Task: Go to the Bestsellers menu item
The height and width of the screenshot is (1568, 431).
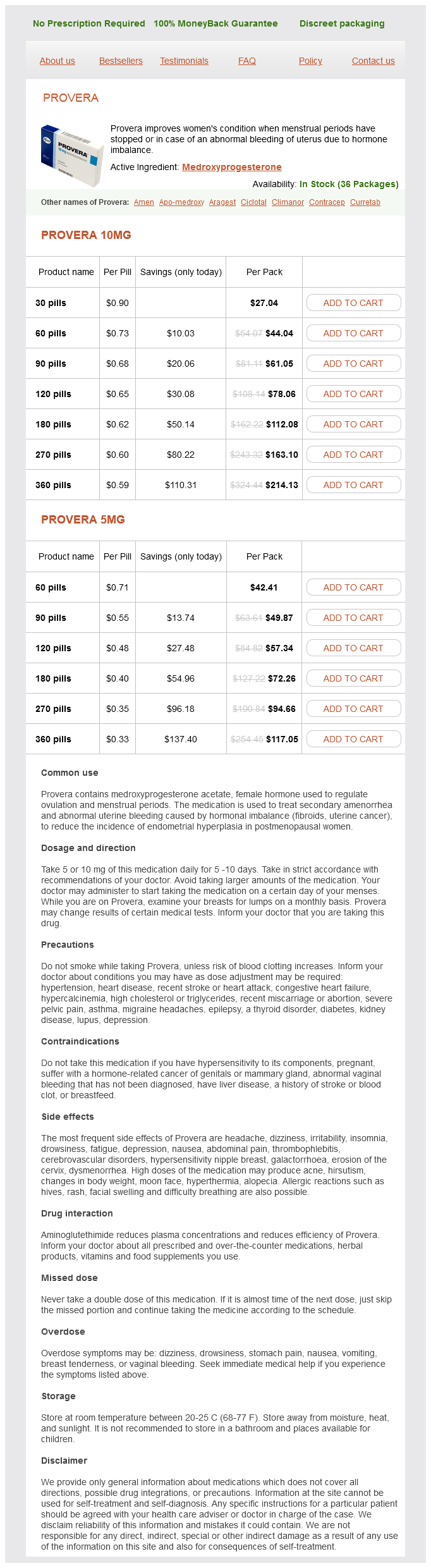Action: pos(121,61)
